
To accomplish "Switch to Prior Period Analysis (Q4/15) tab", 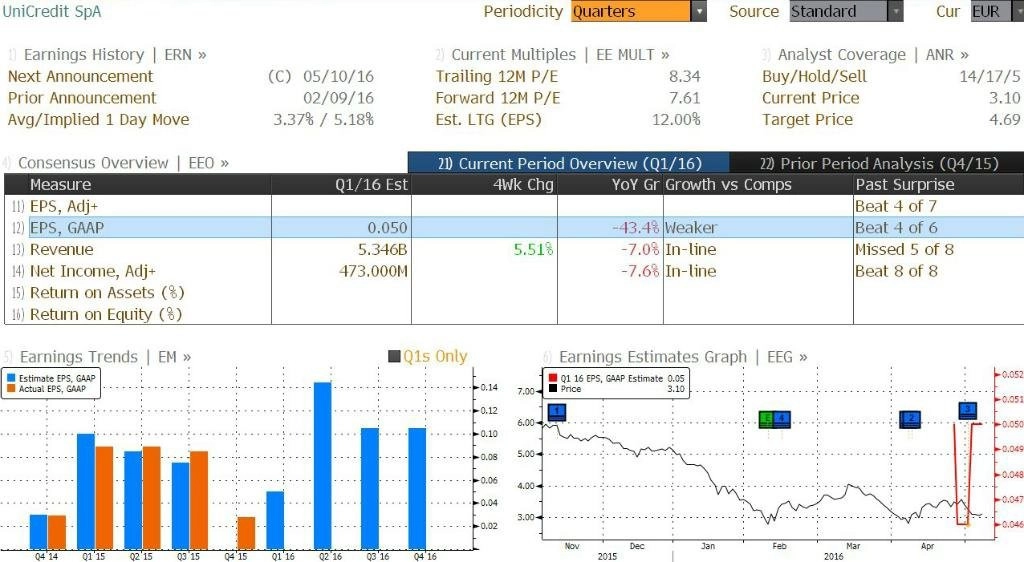I will click(877, 163).
